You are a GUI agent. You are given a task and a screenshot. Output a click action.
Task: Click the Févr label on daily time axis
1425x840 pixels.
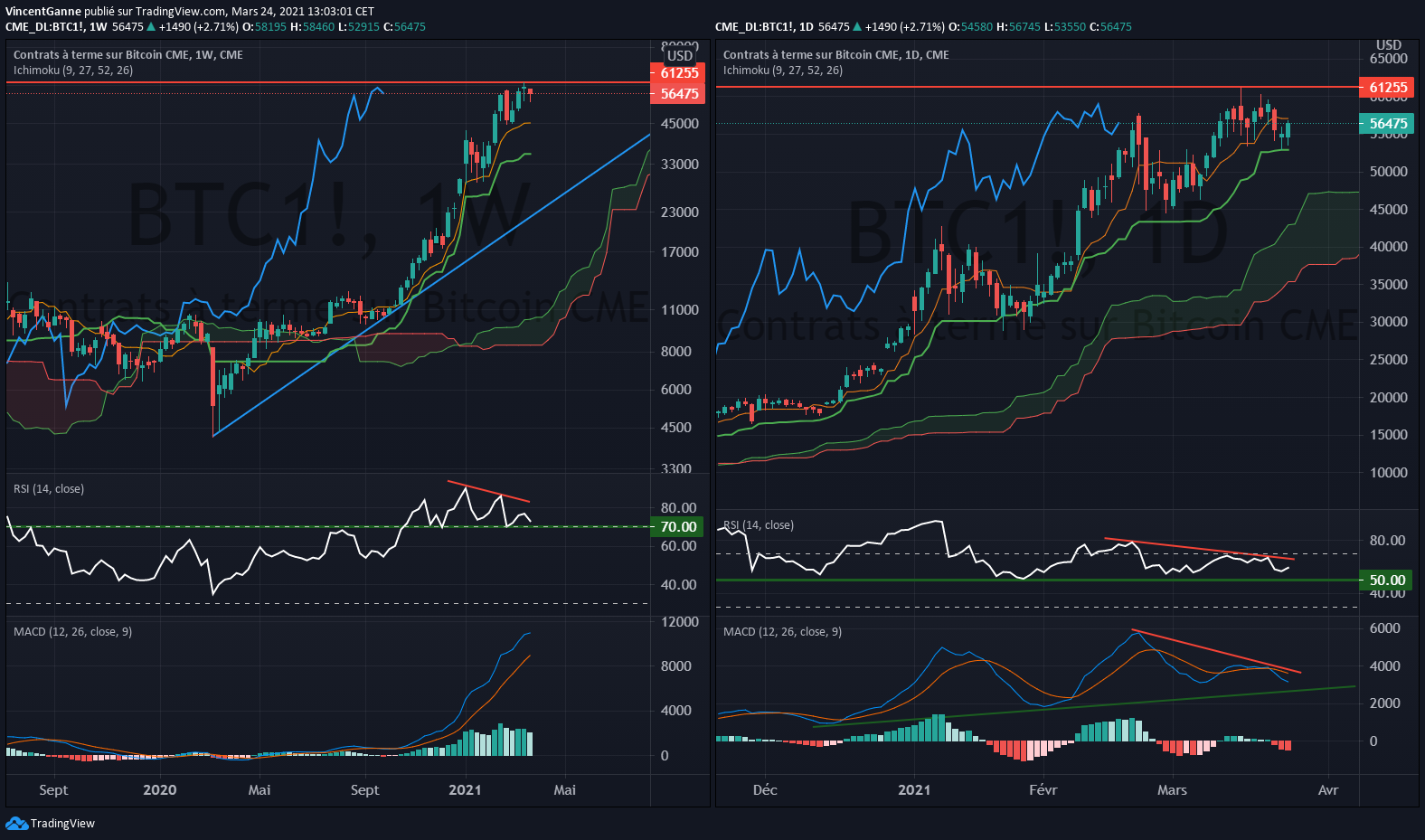click(1043, 790)
